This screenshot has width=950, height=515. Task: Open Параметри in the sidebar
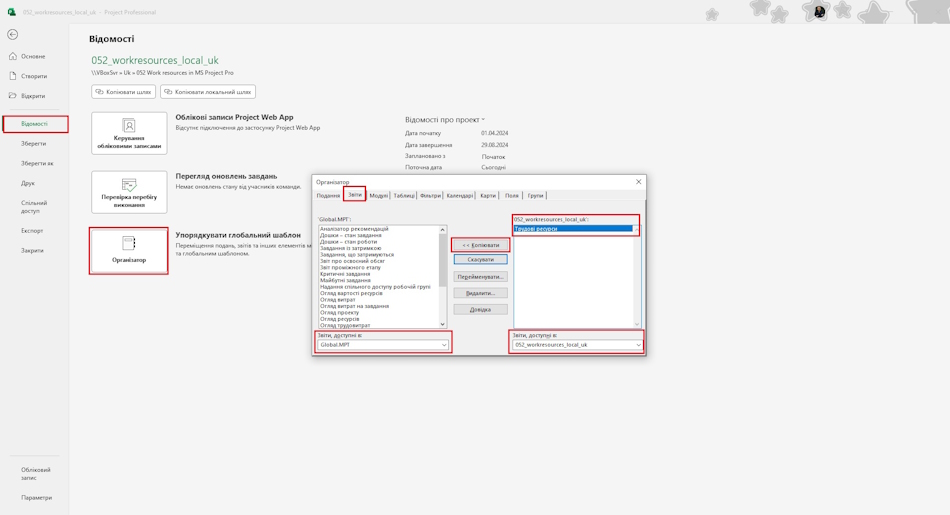36,498
